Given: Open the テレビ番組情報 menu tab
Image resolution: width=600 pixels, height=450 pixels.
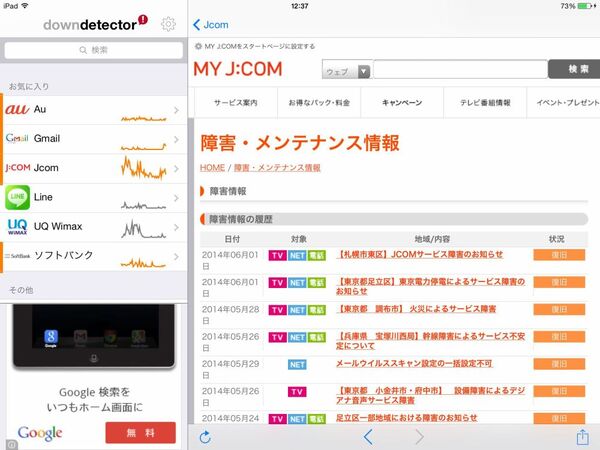Looking at the screenshot, I should (485, 103).
